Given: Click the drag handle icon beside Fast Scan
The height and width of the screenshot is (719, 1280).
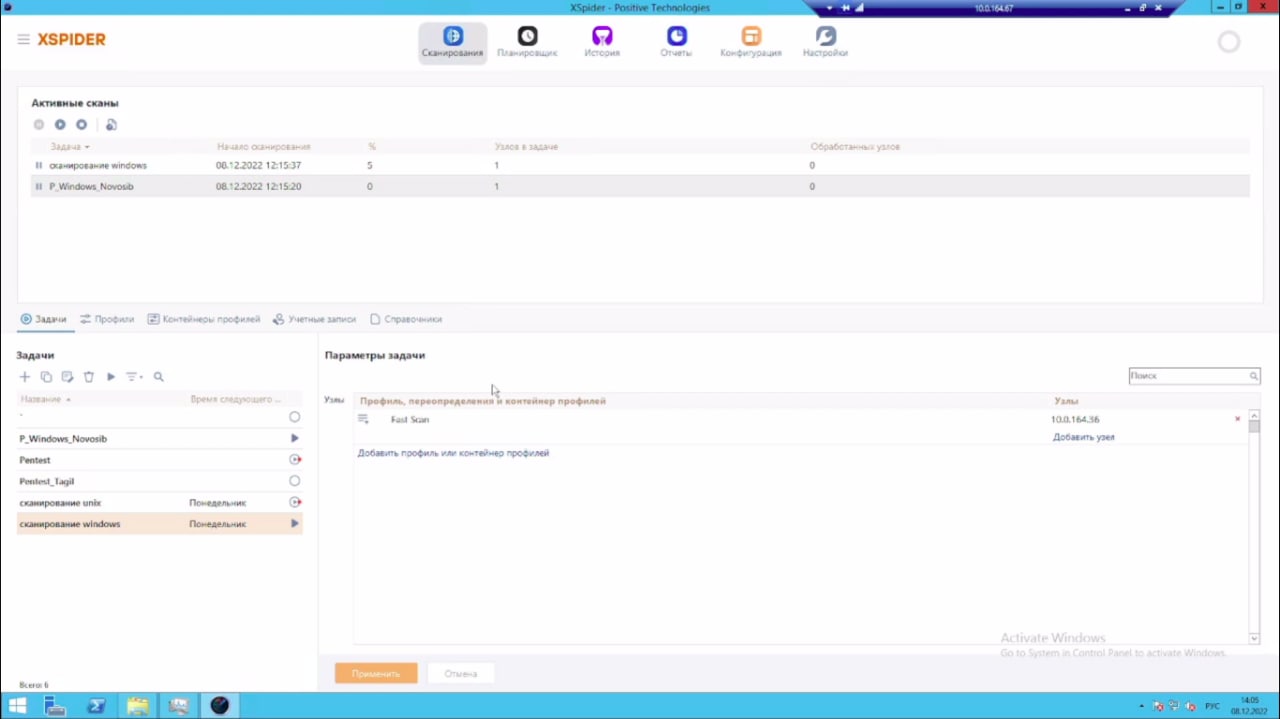Looking at the screenshot, I should tap(363, 420).
